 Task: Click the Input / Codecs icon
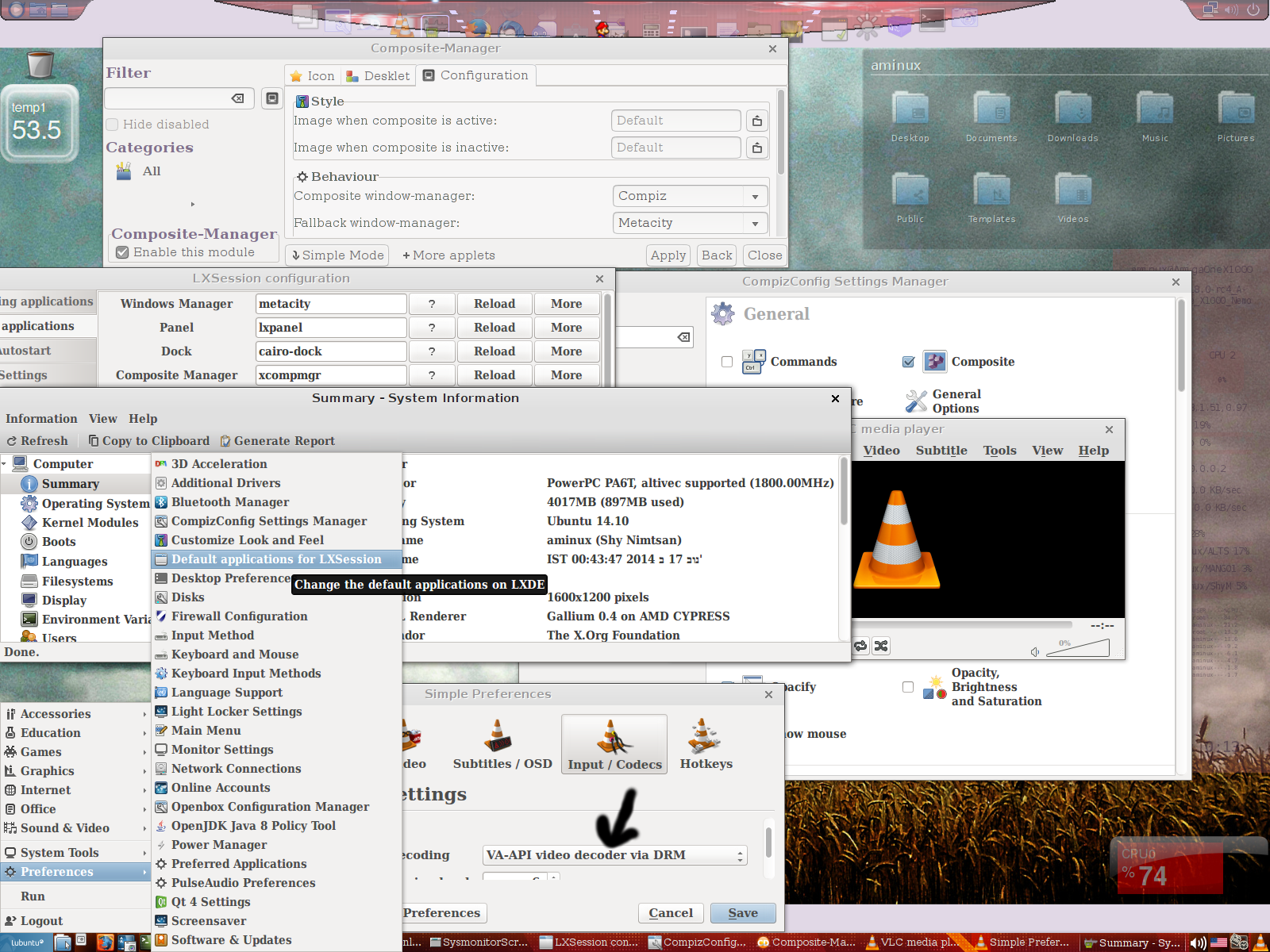614,737
